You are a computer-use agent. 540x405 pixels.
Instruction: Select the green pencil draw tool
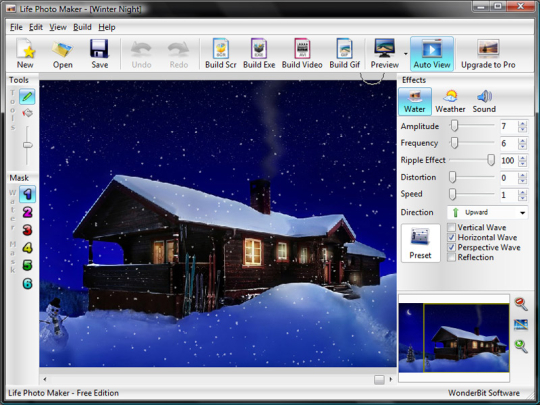(27, 96)
